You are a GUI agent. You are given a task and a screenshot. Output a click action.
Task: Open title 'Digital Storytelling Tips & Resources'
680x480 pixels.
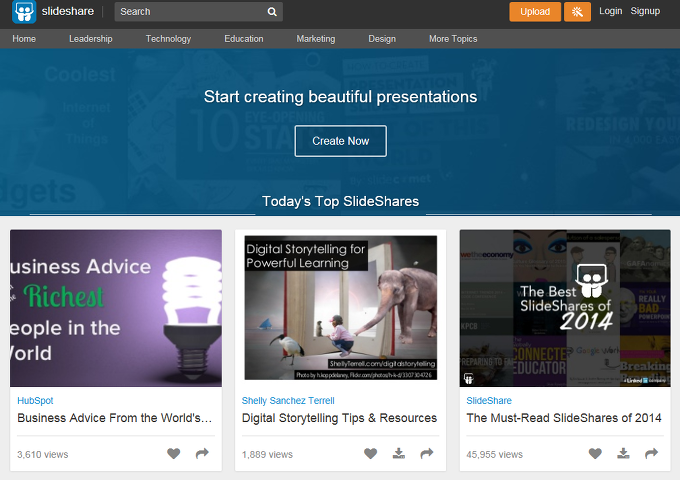click(x=339, y=418)
